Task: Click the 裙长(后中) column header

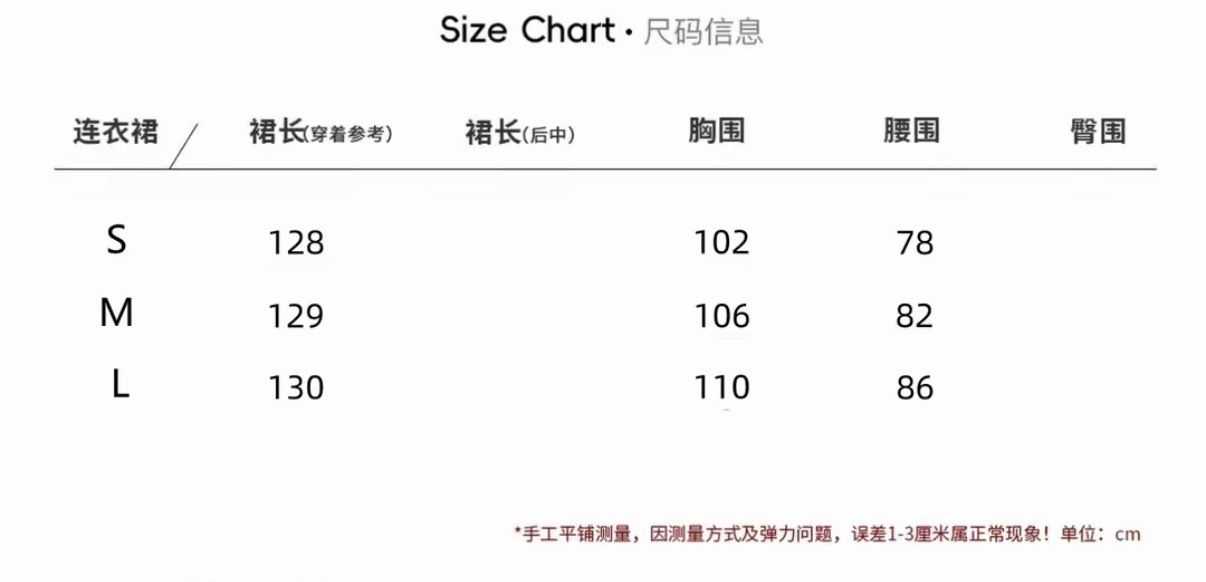Action: point(520,133)
